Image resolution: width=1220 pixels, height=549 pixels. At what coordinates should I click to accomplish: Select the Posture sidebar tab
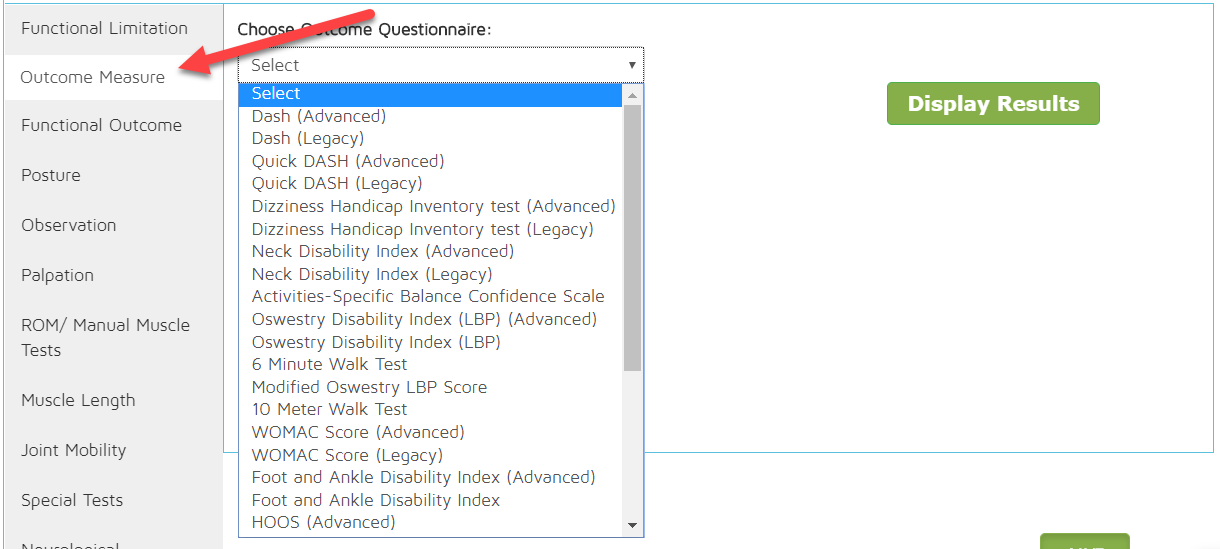click(51, 175)
